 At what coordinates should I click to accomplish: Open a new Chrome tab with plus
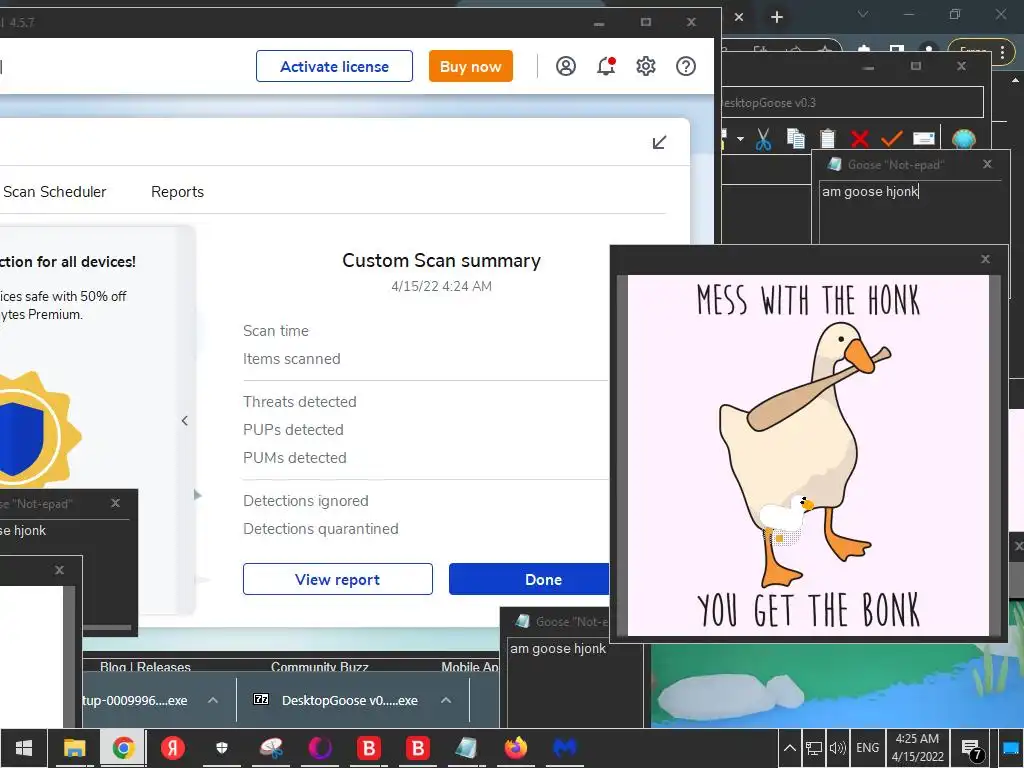tap(776, 17)
